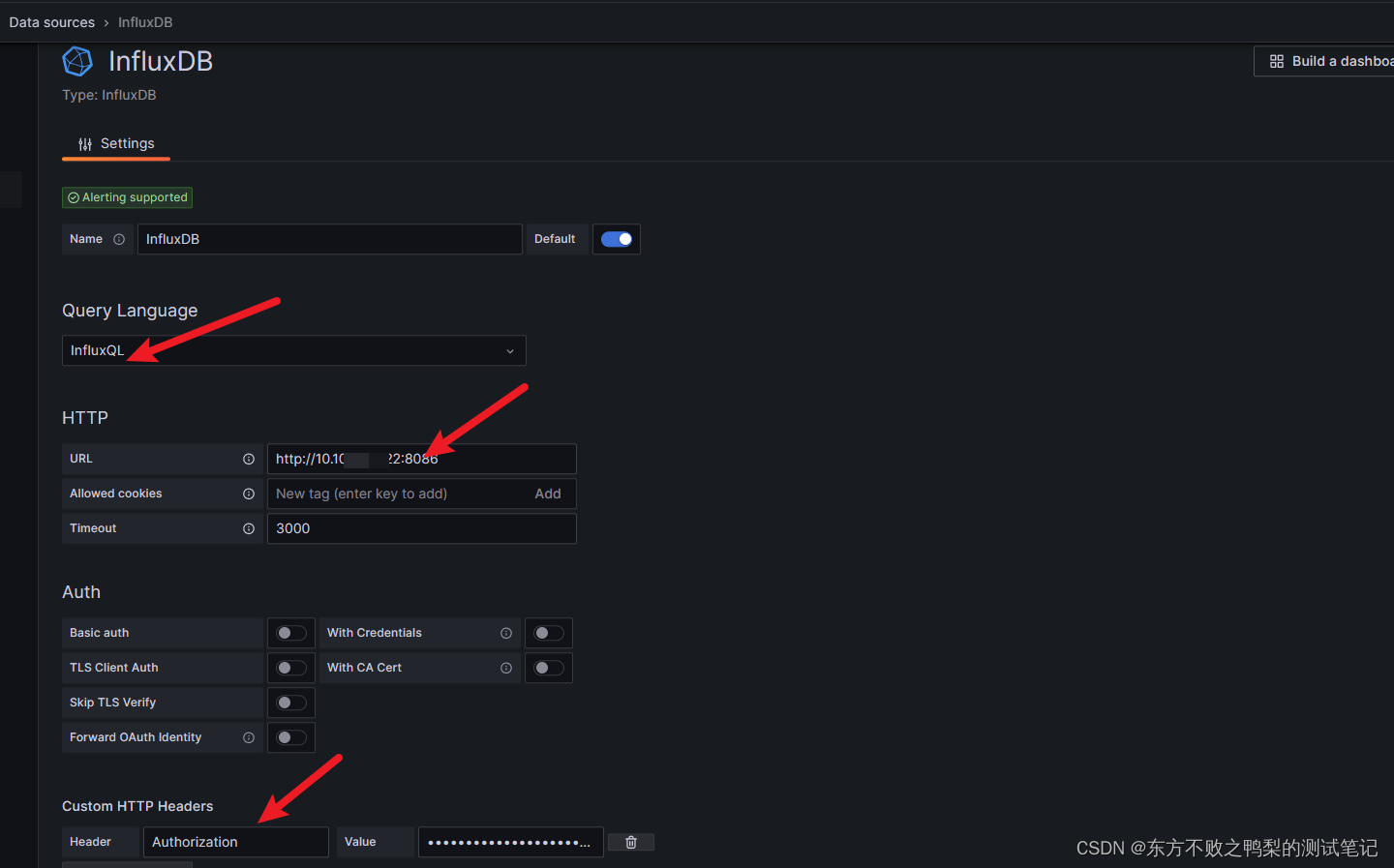Viewport: 1394px width, 868px height.
Task: Click the With Credentials info icon
Action: click(x=506, y=633)
